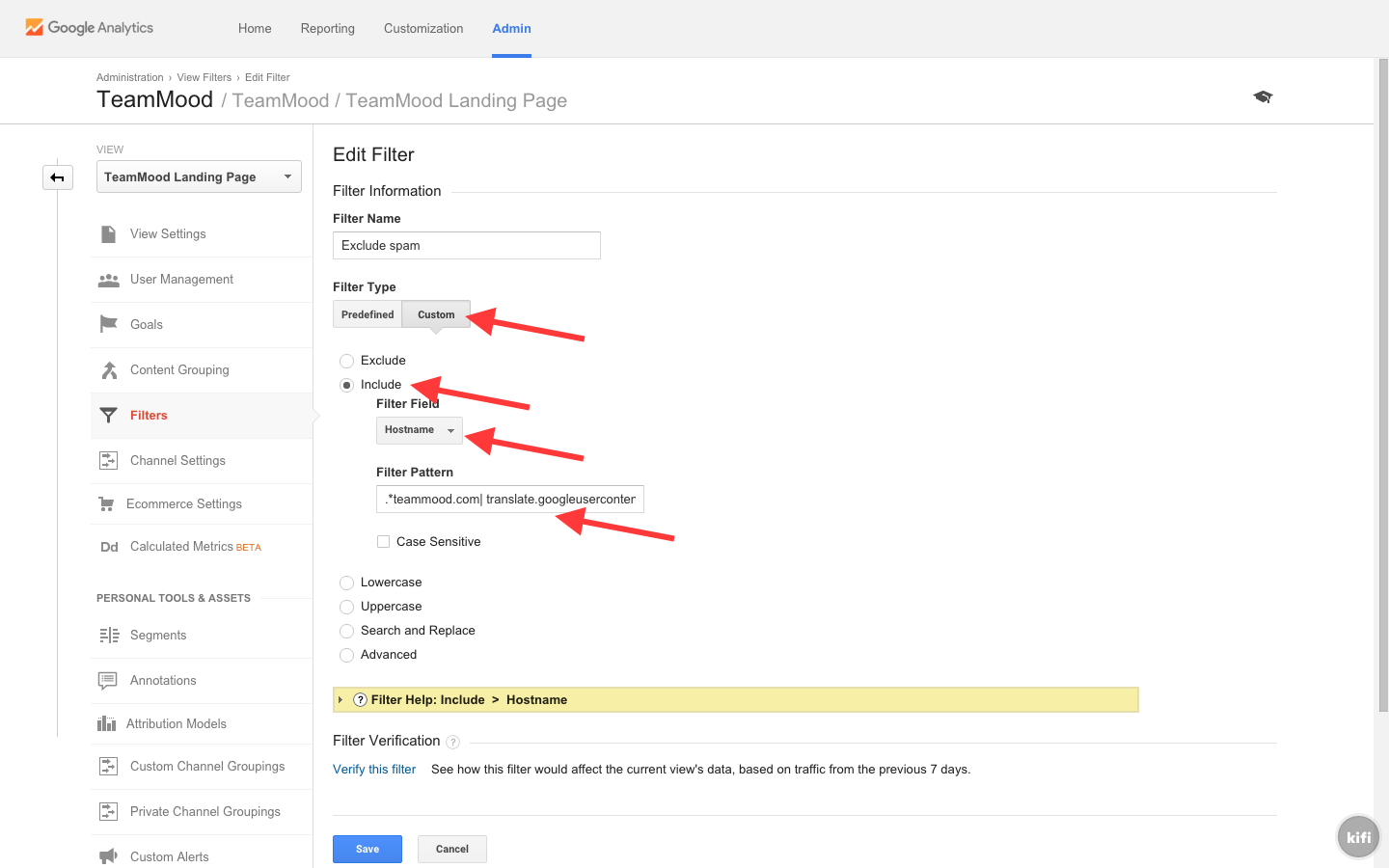Click the Custom Channel Groupings icon
Screen dimensions: 1389x868
pos(109,767)
